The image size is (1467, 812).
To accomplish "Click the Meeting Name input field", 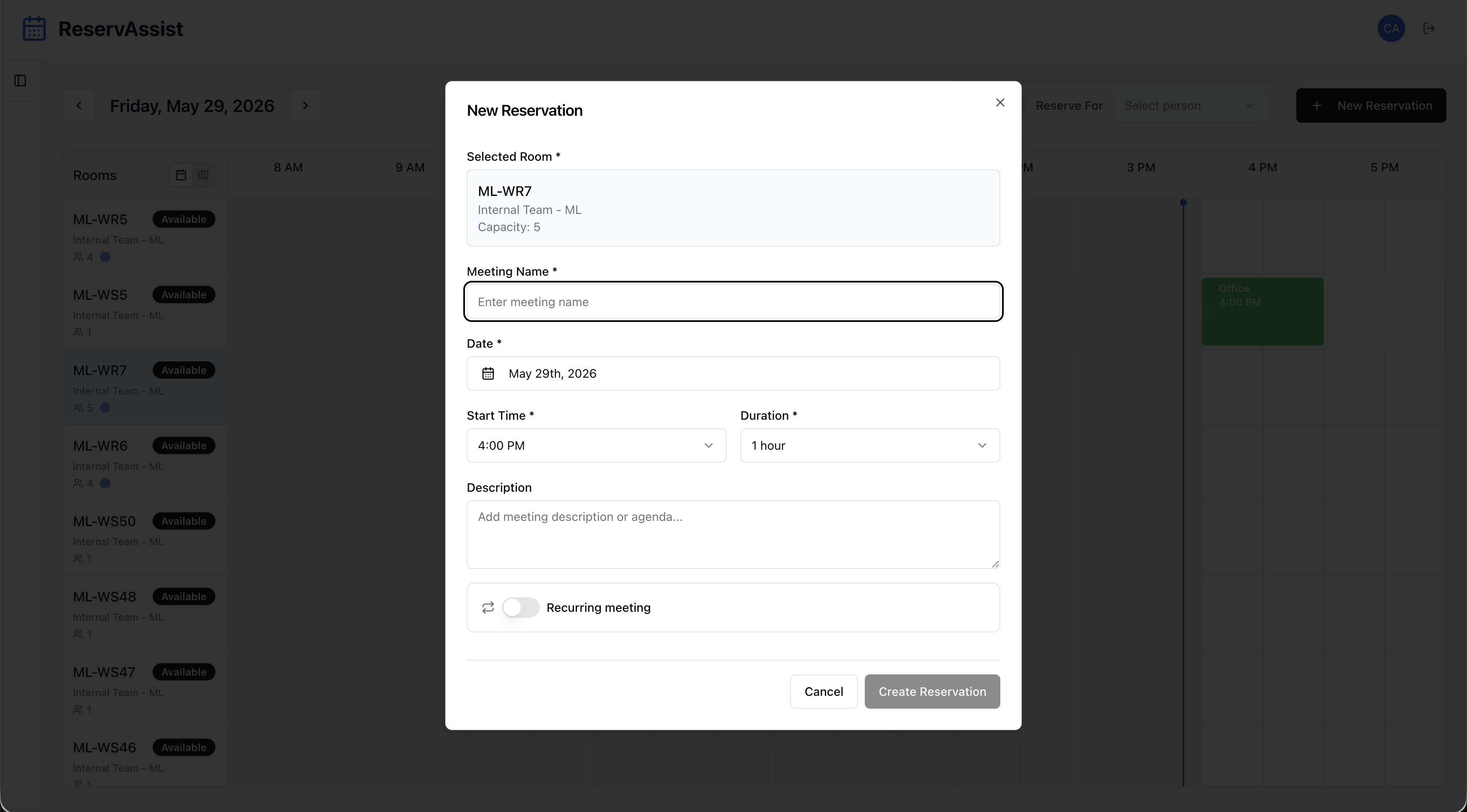I will point(733,301).
